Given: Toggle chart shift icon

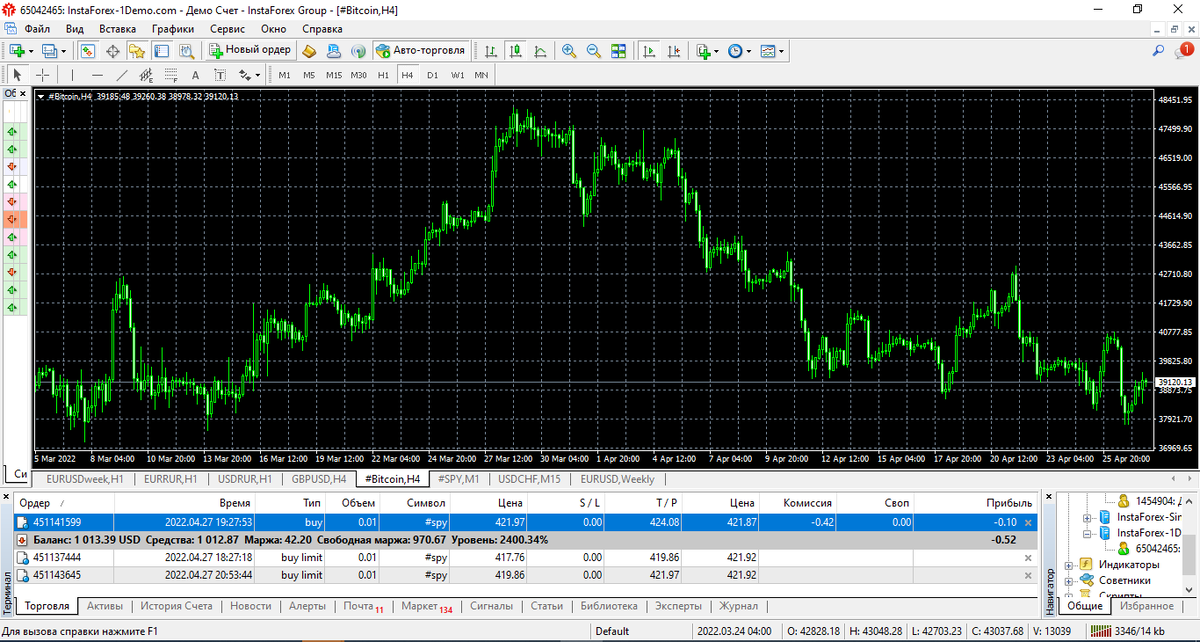Looking at the screenshot, I should pyautogui.click(x=674, y=50).
